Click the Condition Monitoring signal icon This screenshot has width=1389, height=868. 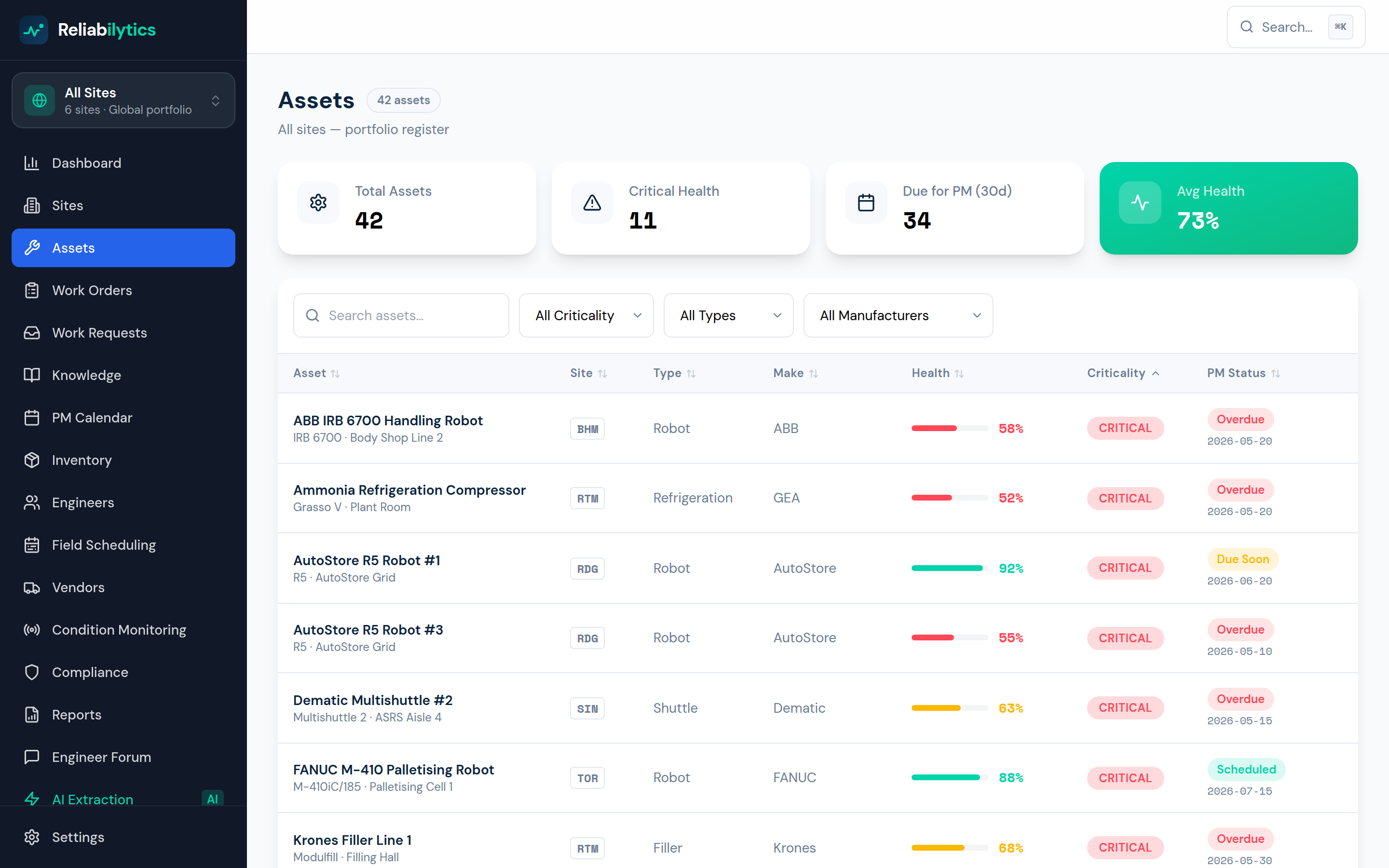(31, 630)
